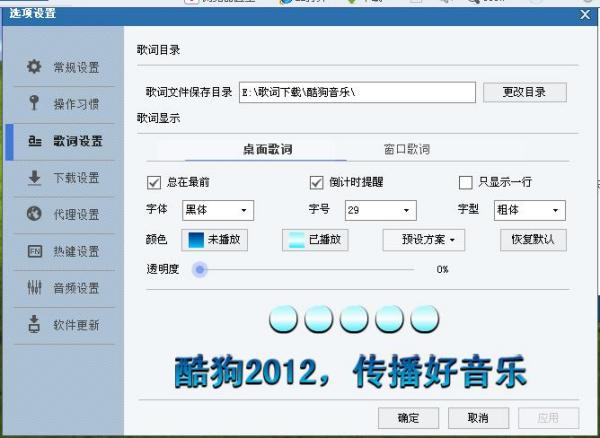Go to 下载设置 section
Viewport: 600px width, 438px height.
[x=64, y=178]
